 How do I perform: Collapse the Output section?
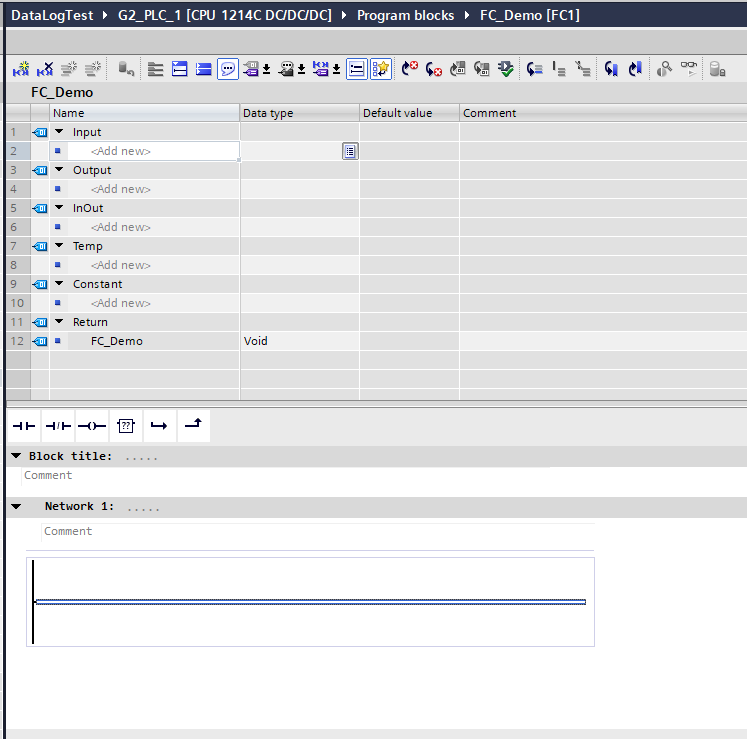(59, 170)
